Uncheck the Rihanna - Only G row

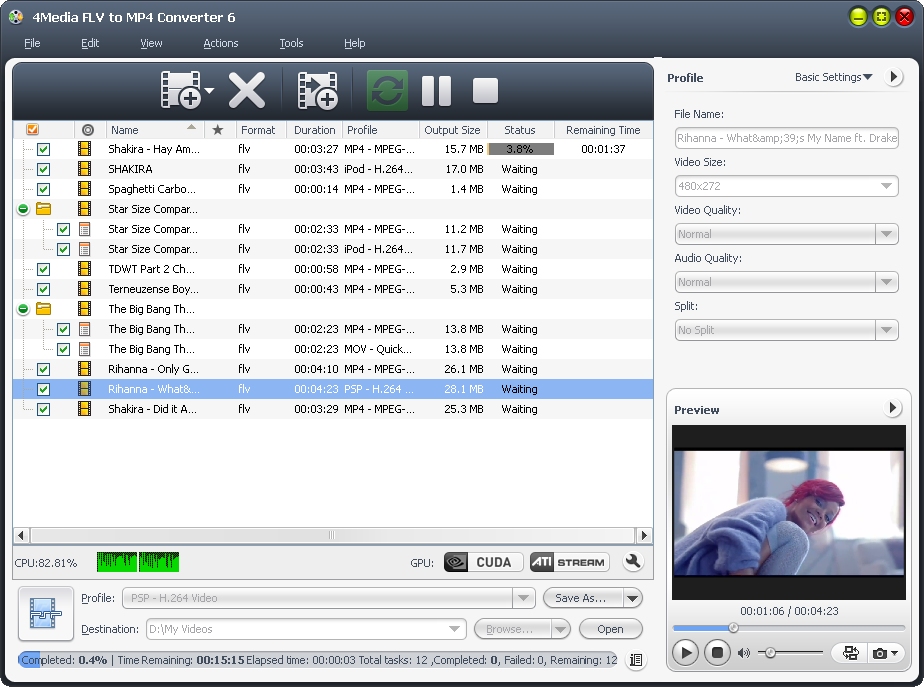pos(44,369)
